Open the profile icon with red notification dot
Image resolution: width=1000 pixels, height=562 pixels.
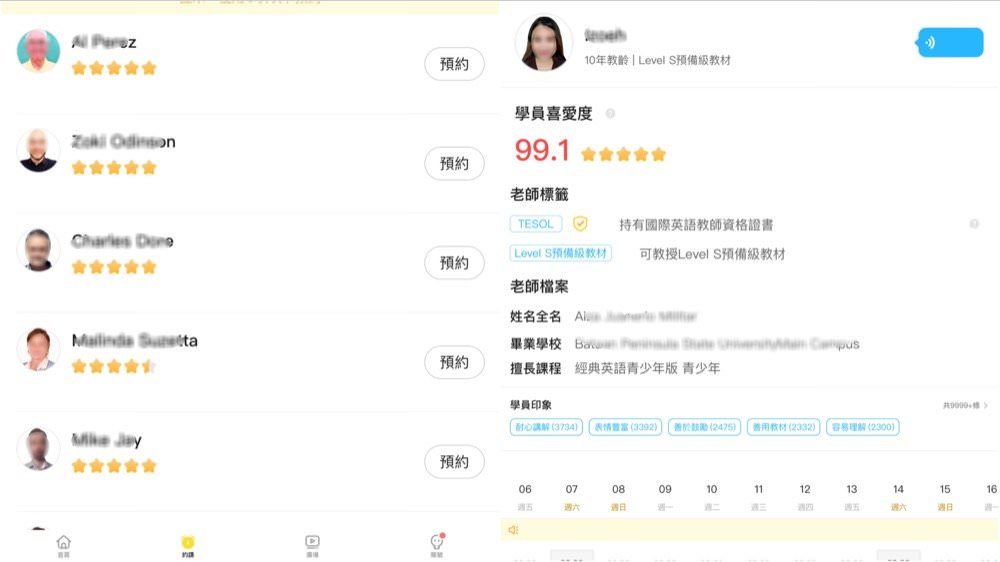[437, 543]
